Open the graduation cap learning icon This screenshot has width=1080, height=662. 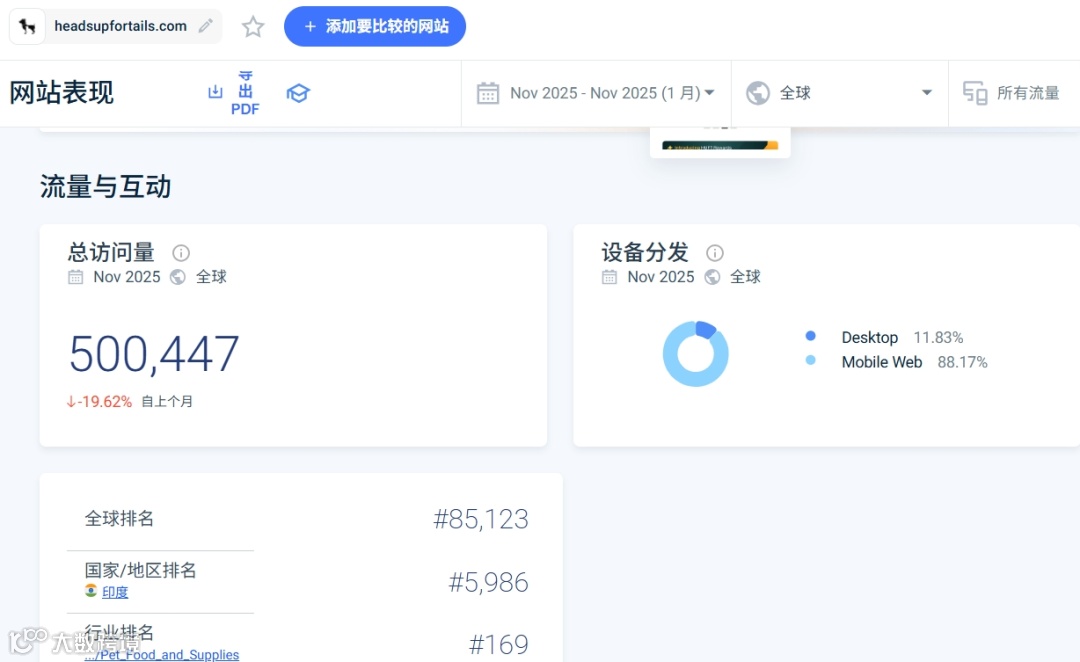point(298,93)
